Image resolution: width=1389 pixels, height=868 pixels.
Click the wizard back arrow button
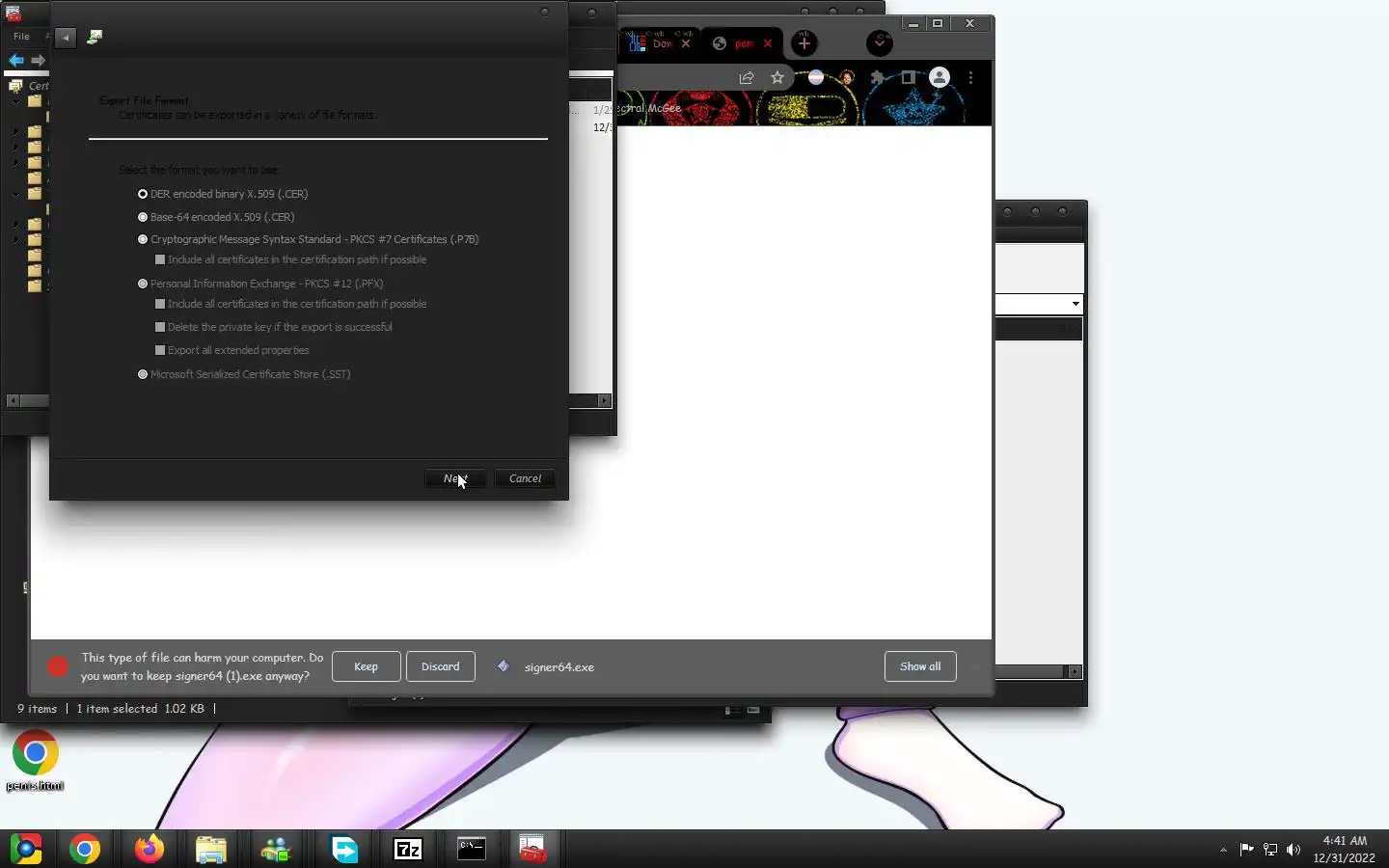point(65,37)
